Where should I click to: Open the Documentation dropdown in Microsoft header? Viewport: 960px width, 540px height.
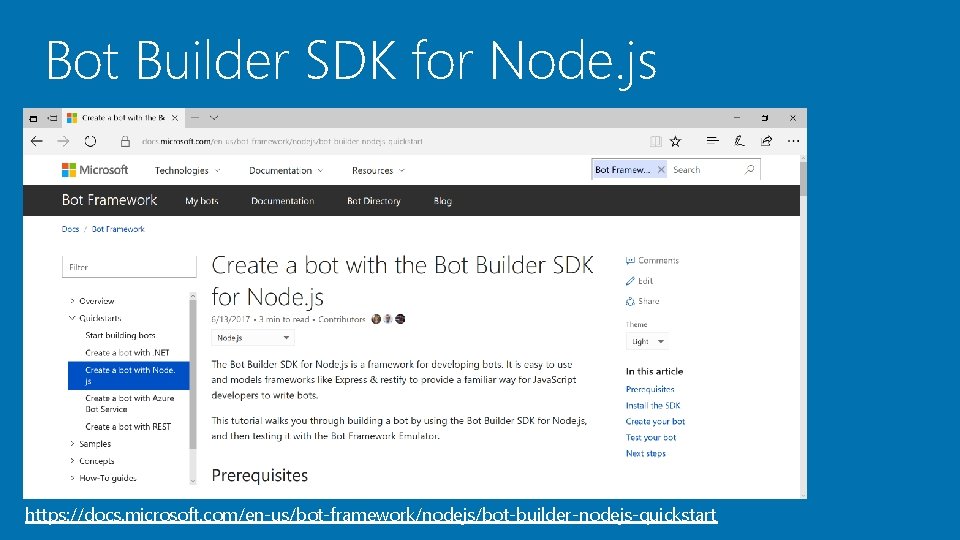286,170
